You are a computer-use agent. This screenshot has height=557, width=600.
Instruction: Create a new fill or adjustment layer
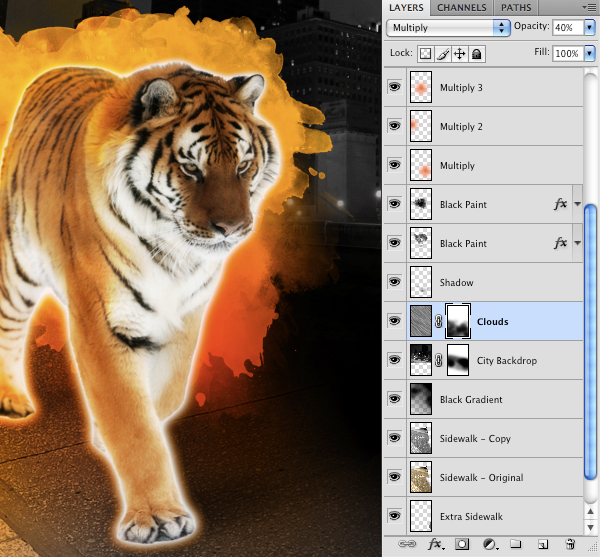[x=490, y=544]
